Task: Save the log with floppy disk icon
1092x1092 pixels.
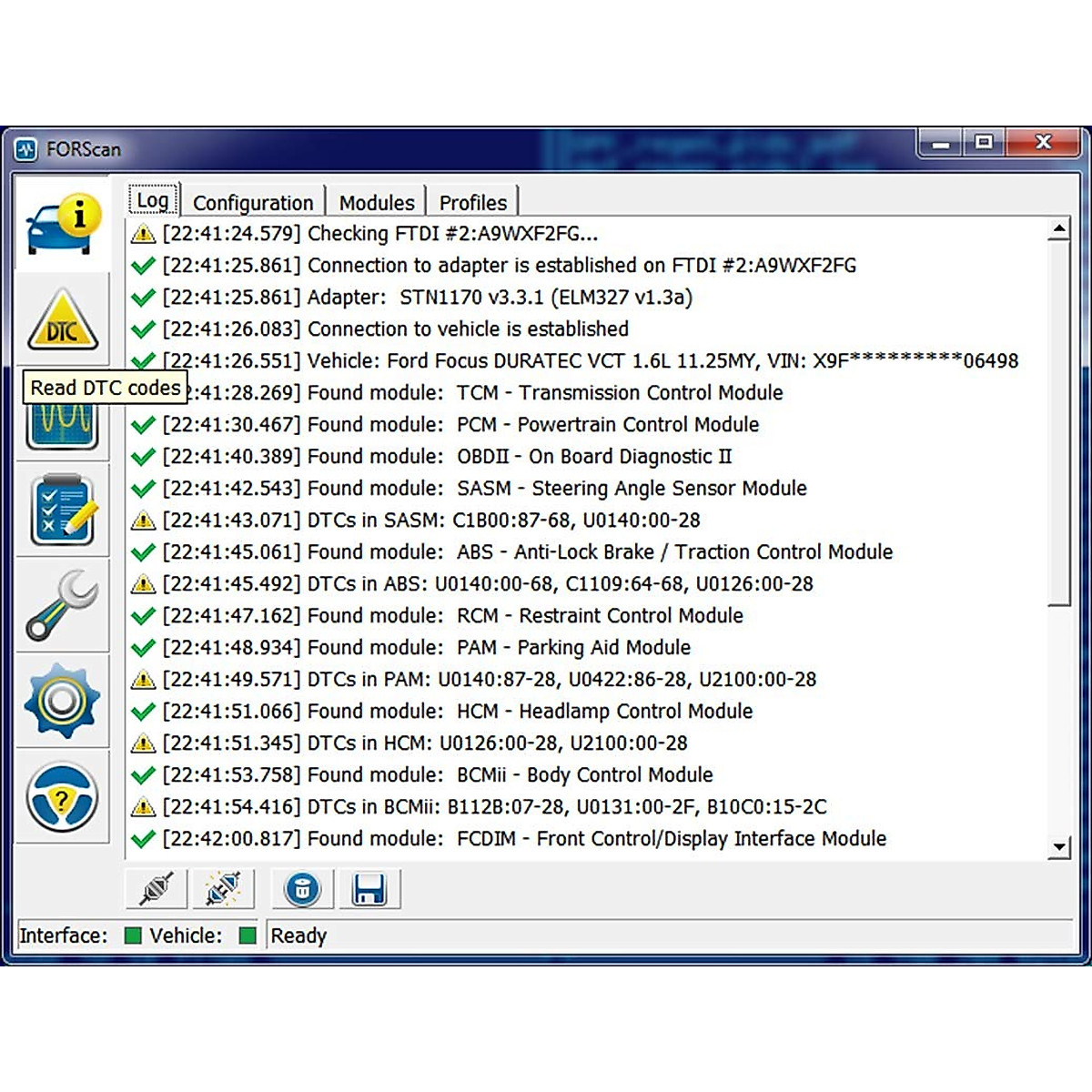Action: 369,889
